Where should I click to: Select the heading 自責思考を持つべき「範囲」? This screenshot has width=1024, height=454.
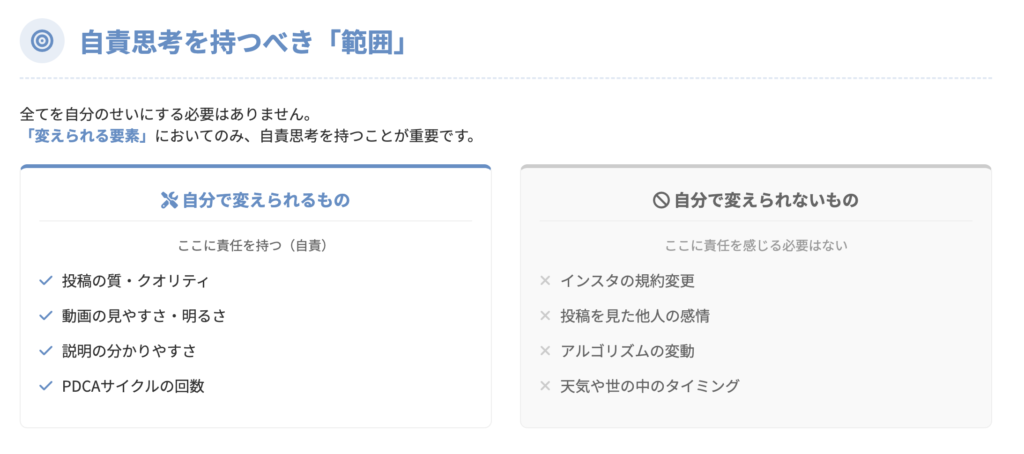coord(242,42)
